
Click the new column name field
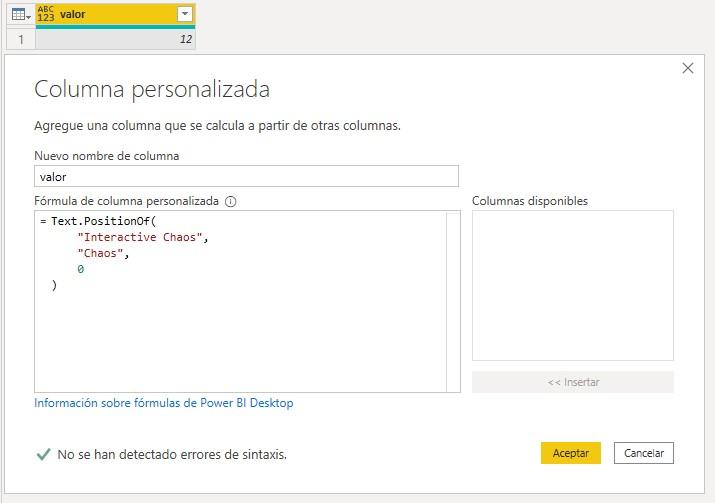pyautogui.click(x=246, y=176)
